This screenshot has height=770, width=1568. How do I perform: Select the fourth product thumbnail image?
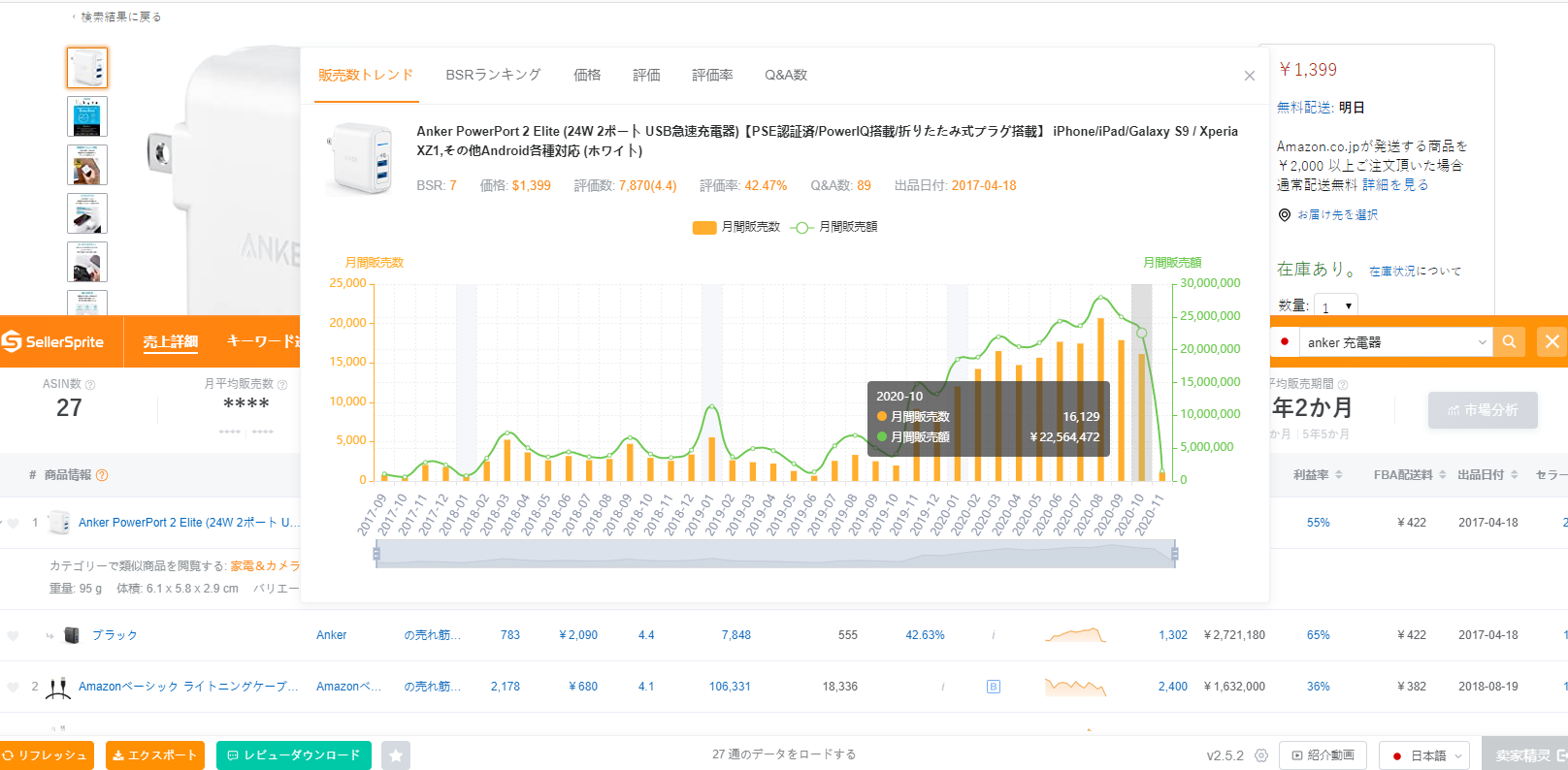click(87, 213)
